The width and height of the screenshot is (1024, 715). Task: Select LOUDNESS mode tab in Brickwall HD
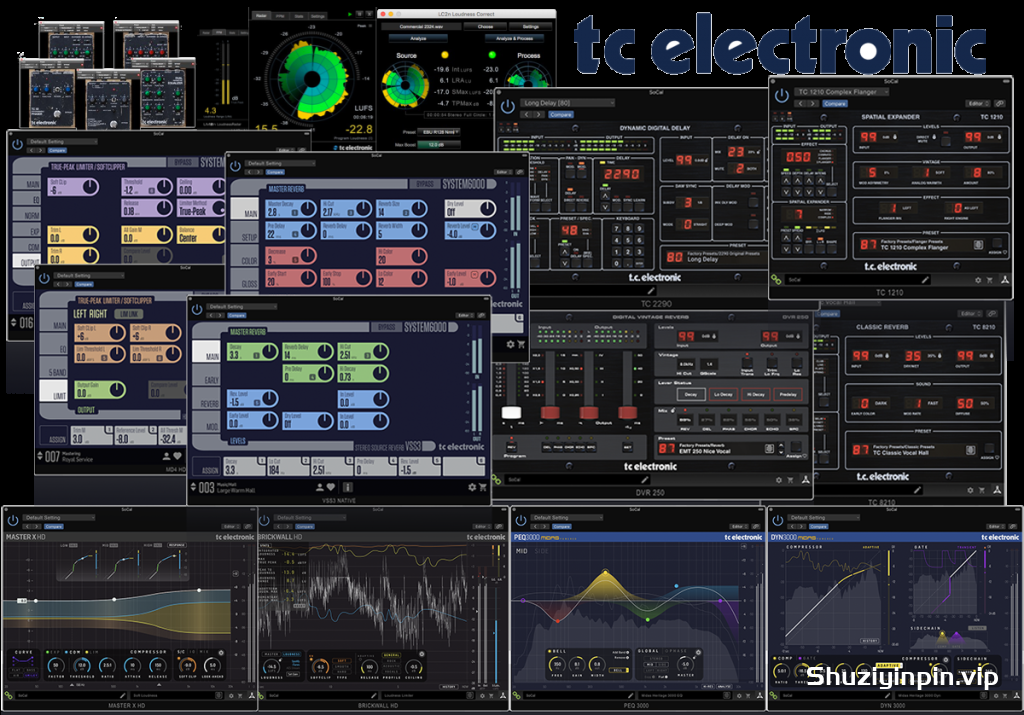click(x=291, y=654)
